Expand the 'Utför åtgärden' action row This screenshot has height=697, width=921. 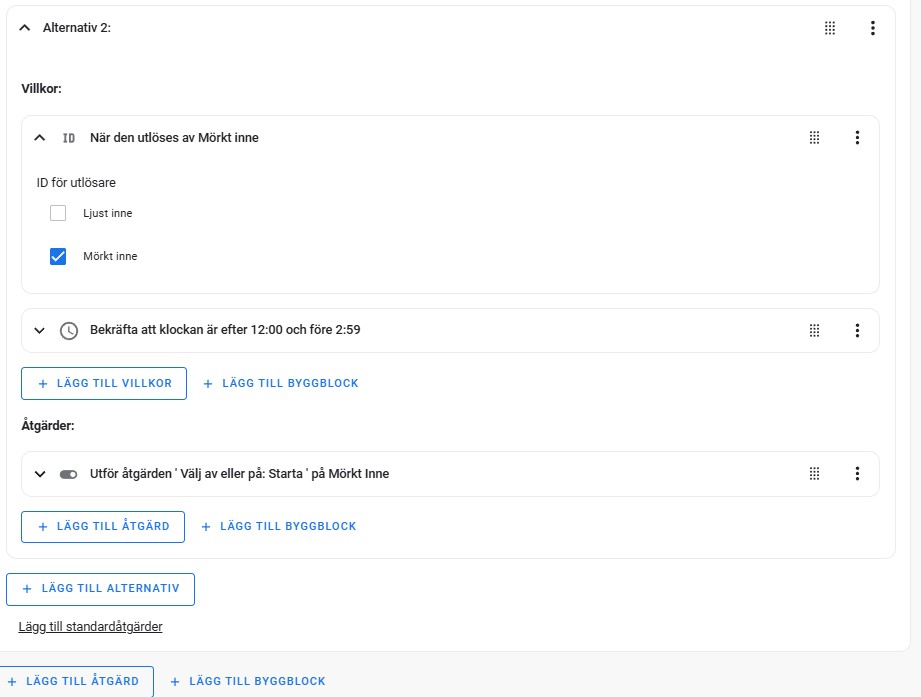pos(39,473)
